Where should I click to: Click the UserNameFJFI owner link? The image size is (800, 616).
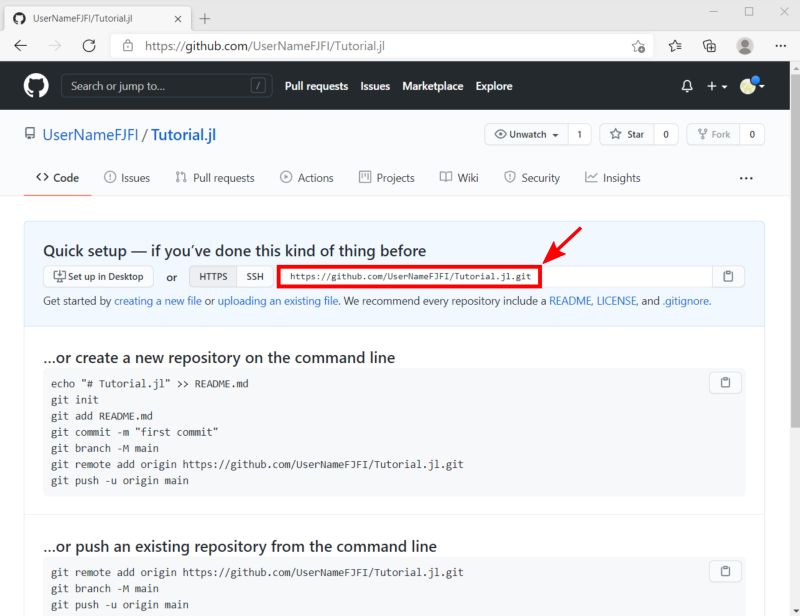(x=90, y=135)
